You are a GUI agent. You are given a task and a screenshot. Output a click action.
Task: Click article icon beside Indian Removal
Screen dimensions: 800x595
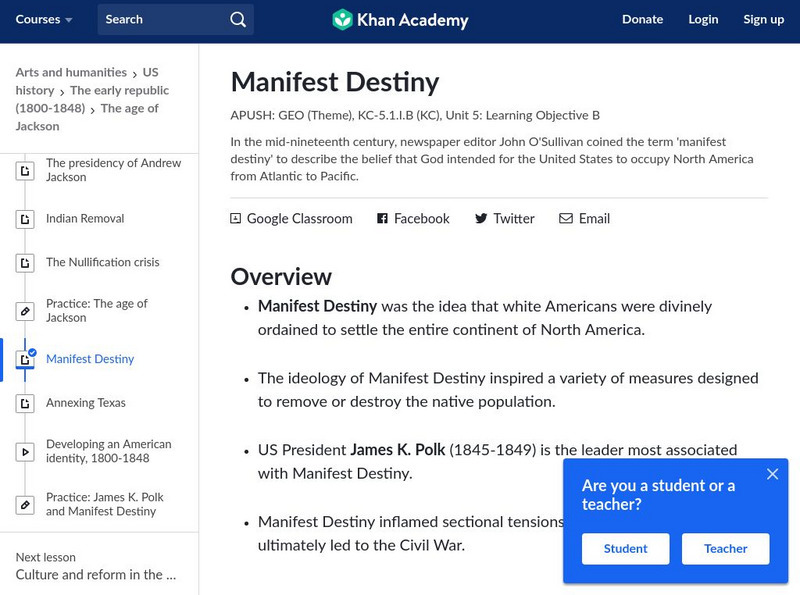[x=24, y=219]
